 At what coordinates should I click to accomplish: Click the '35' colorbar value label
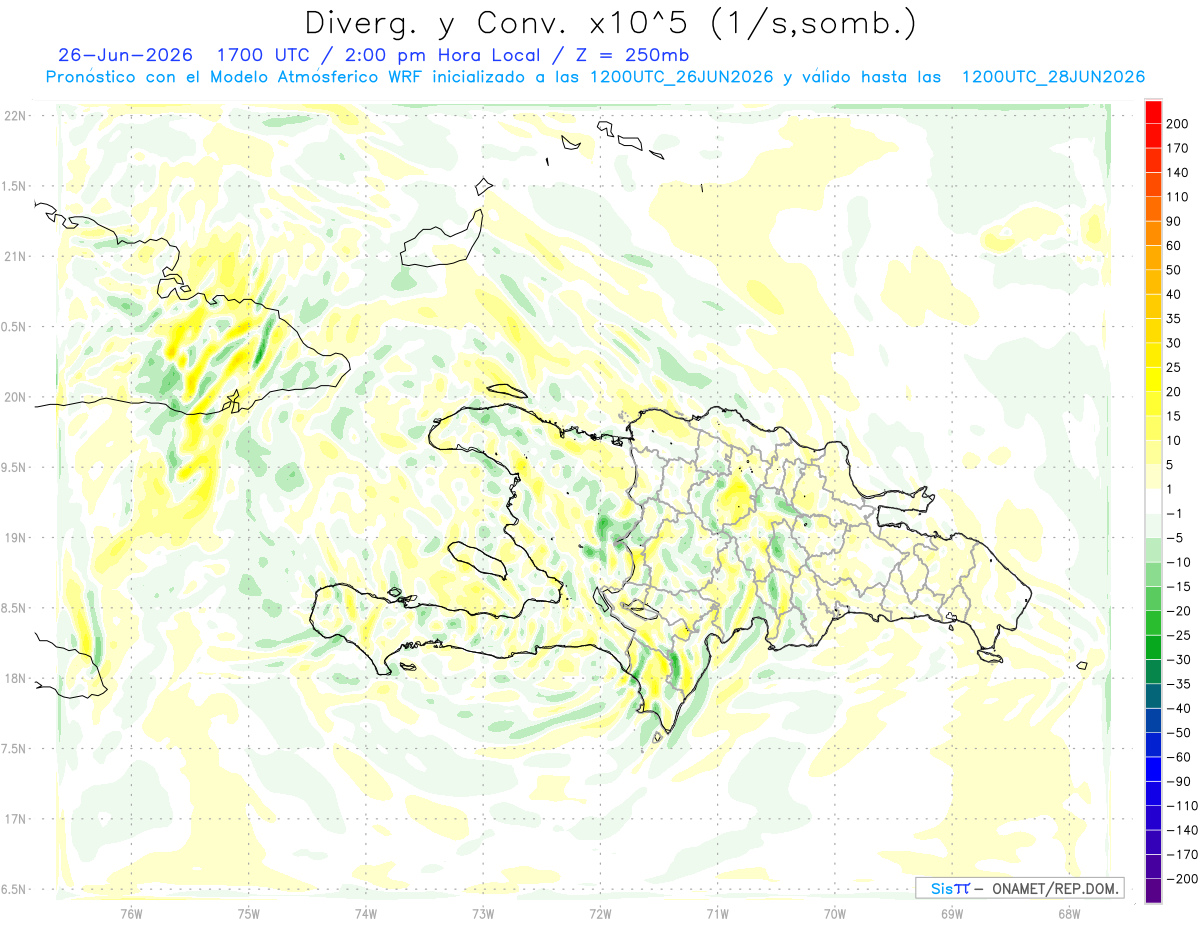[1175, 319]
